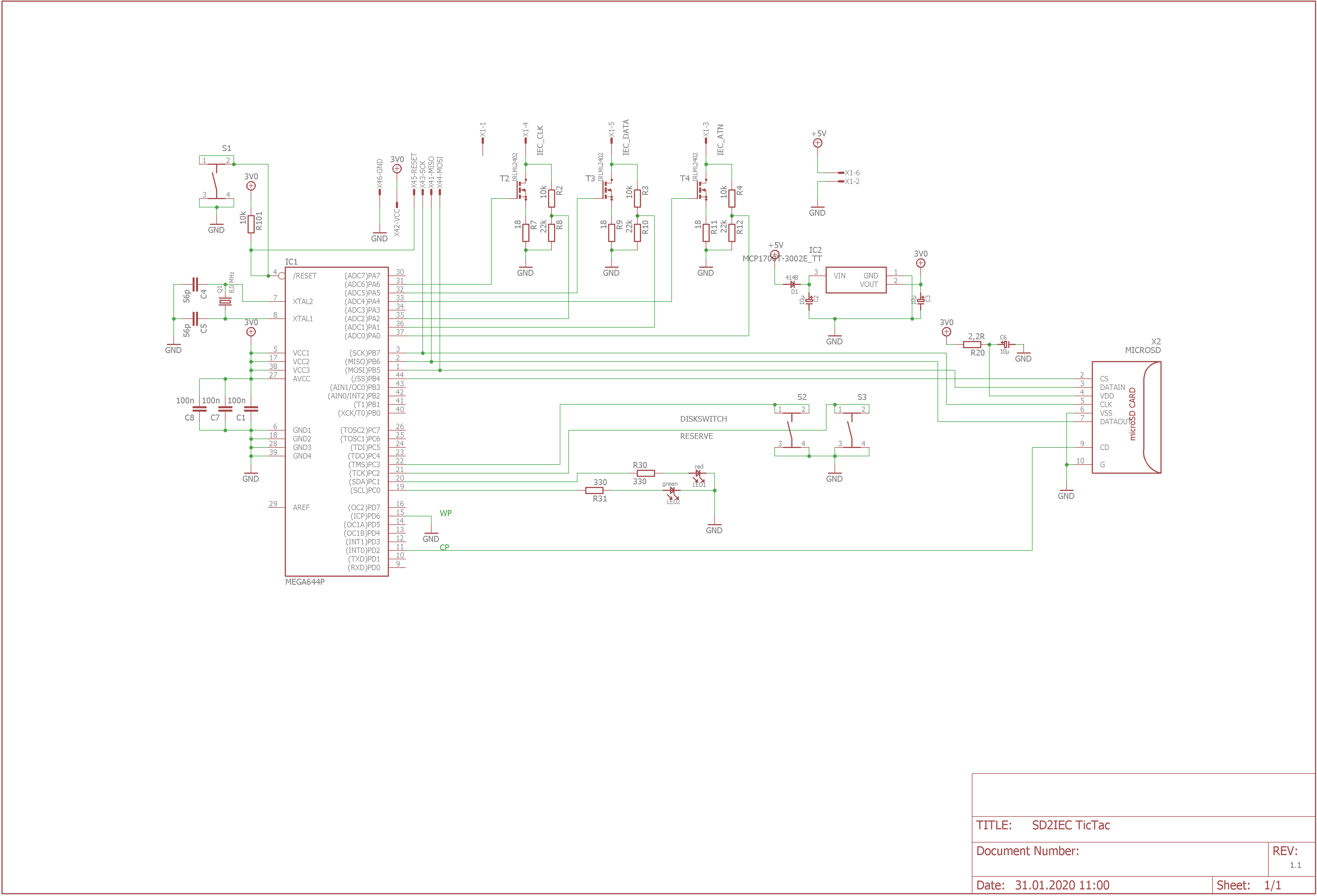Select resistor R31 330
Image resolution: width=1317 pixels, height=896 pixels.
pyautogui.click(x=594, y=490)
